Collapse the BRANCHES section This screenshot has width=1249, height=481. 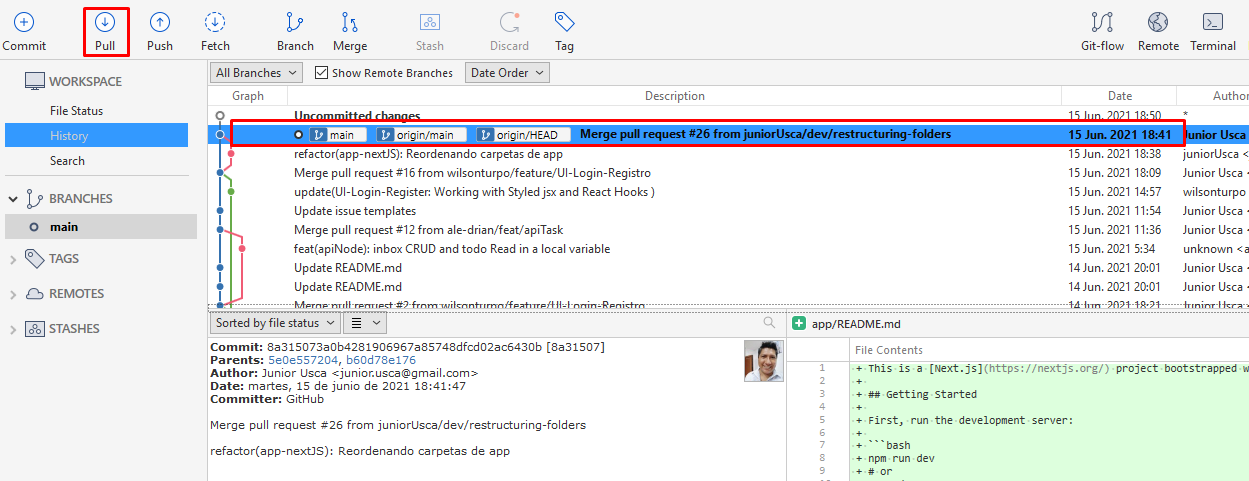(x=14, y=198)
